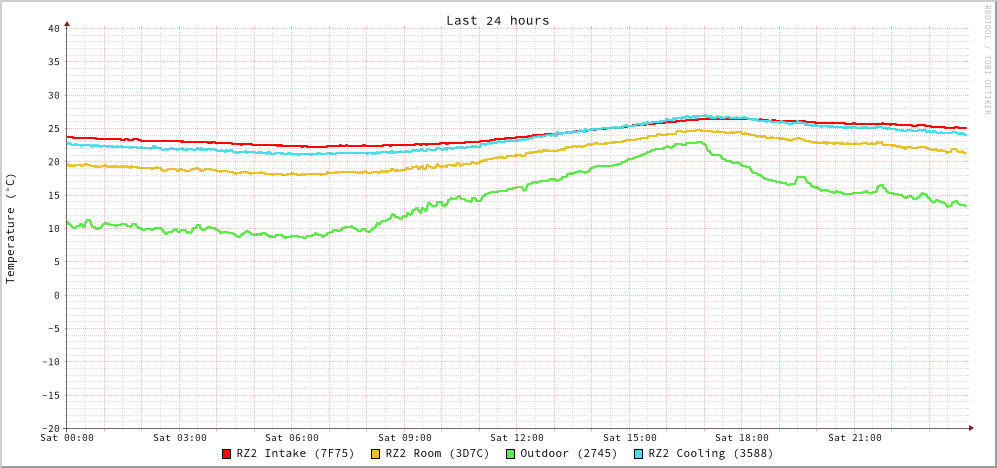997x468 pixels.
Task: Click the yellow RZ2 Room legend swatch
Action: [x=376, y=454]
